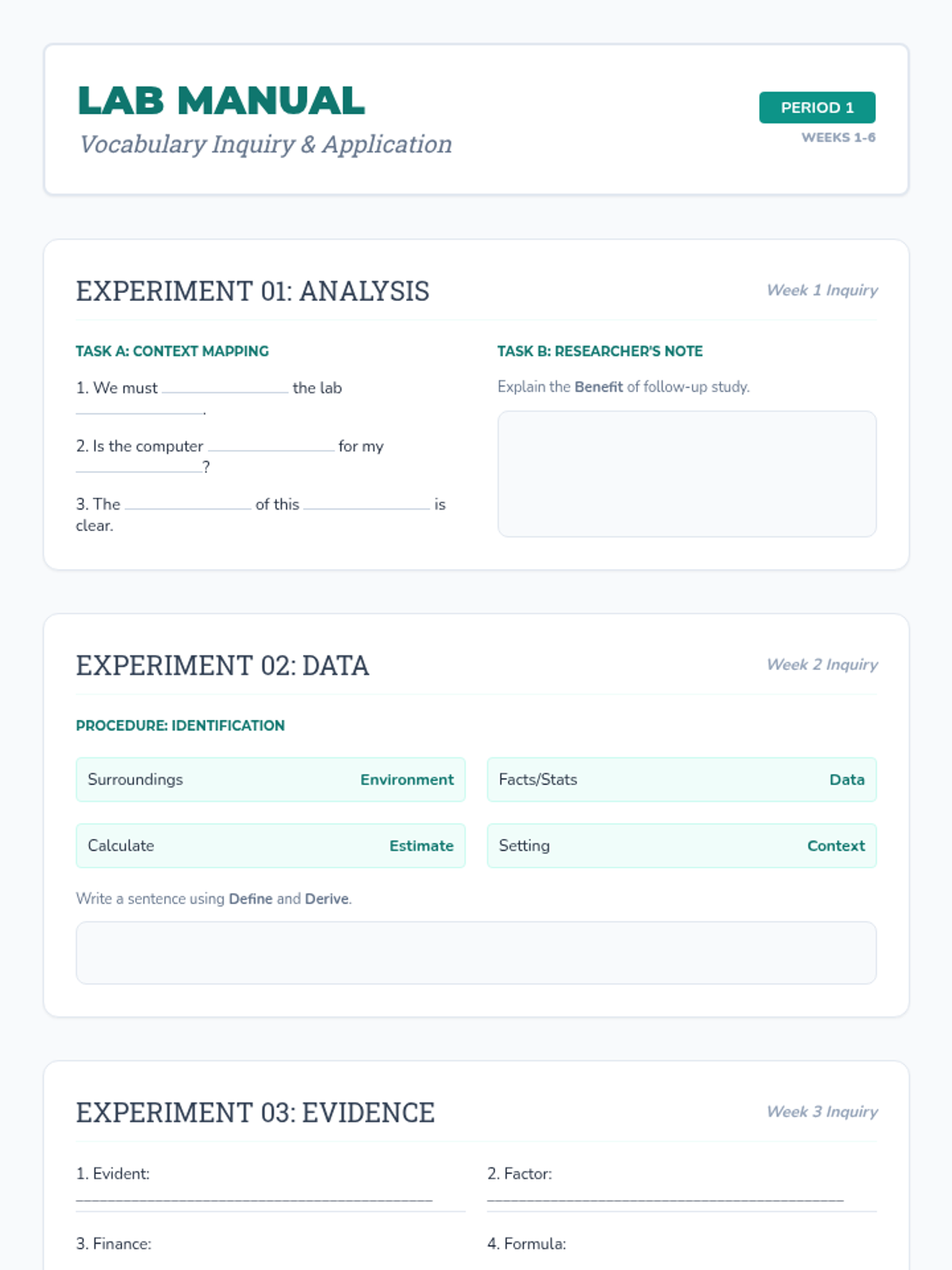Click the Define and Derive sentence box
This screenshot has height=1270, width=952.
point(476,952)
